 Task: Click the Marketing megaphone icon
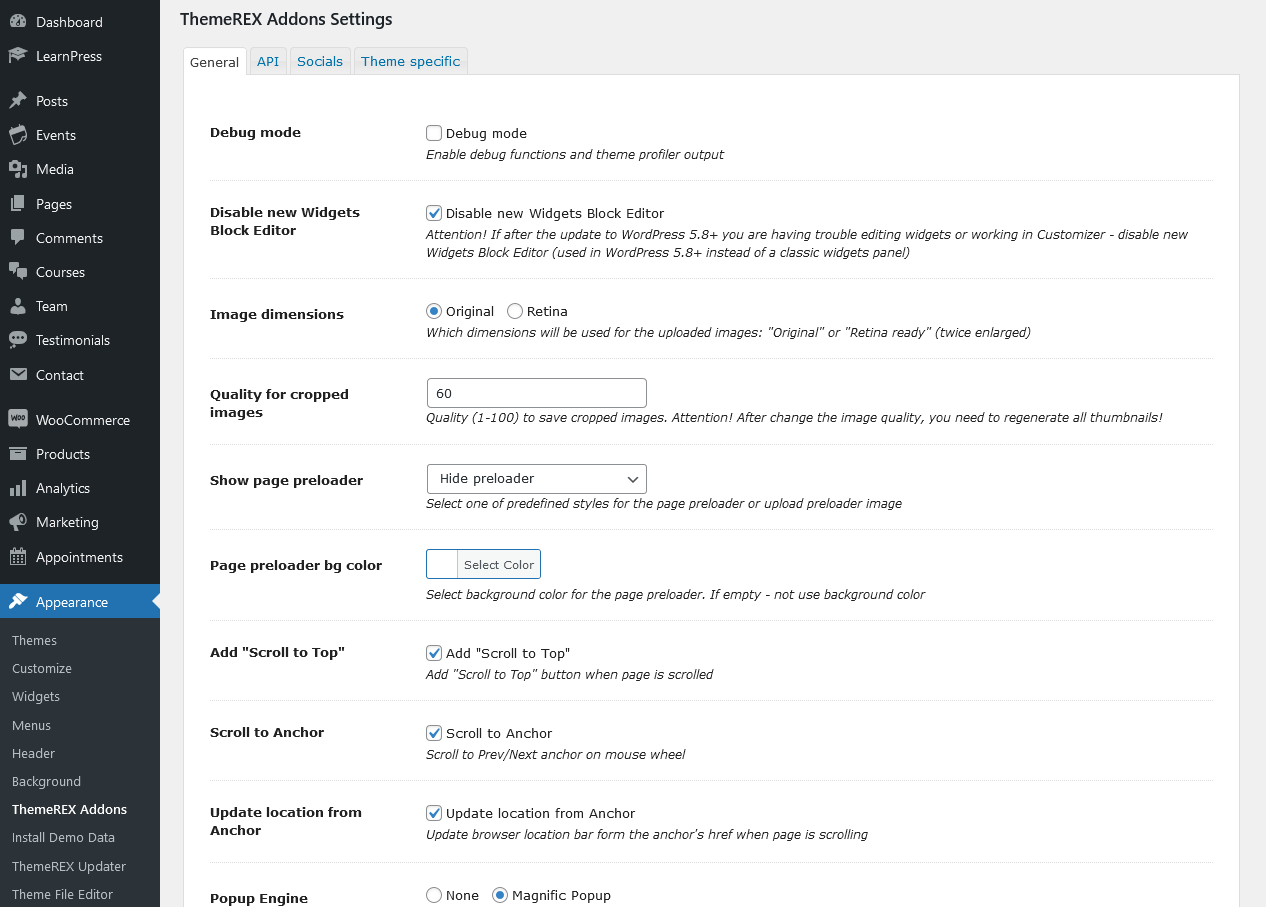point(18,522)
